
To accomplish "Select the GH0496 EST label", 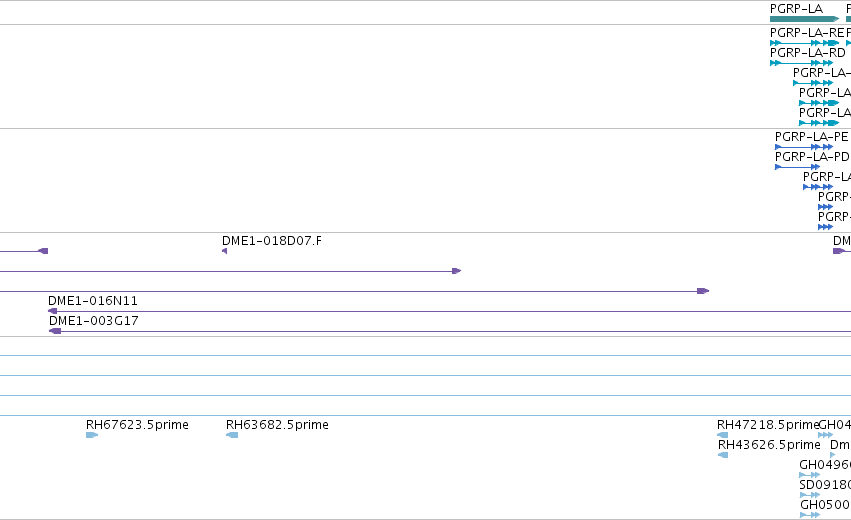I will 825,465.
